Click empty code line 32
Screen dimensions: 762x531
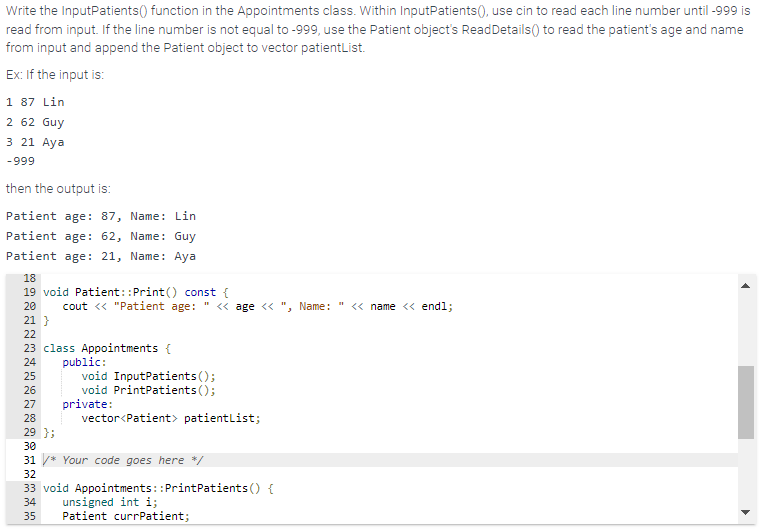pyautogui.click(x=389, y=474)
